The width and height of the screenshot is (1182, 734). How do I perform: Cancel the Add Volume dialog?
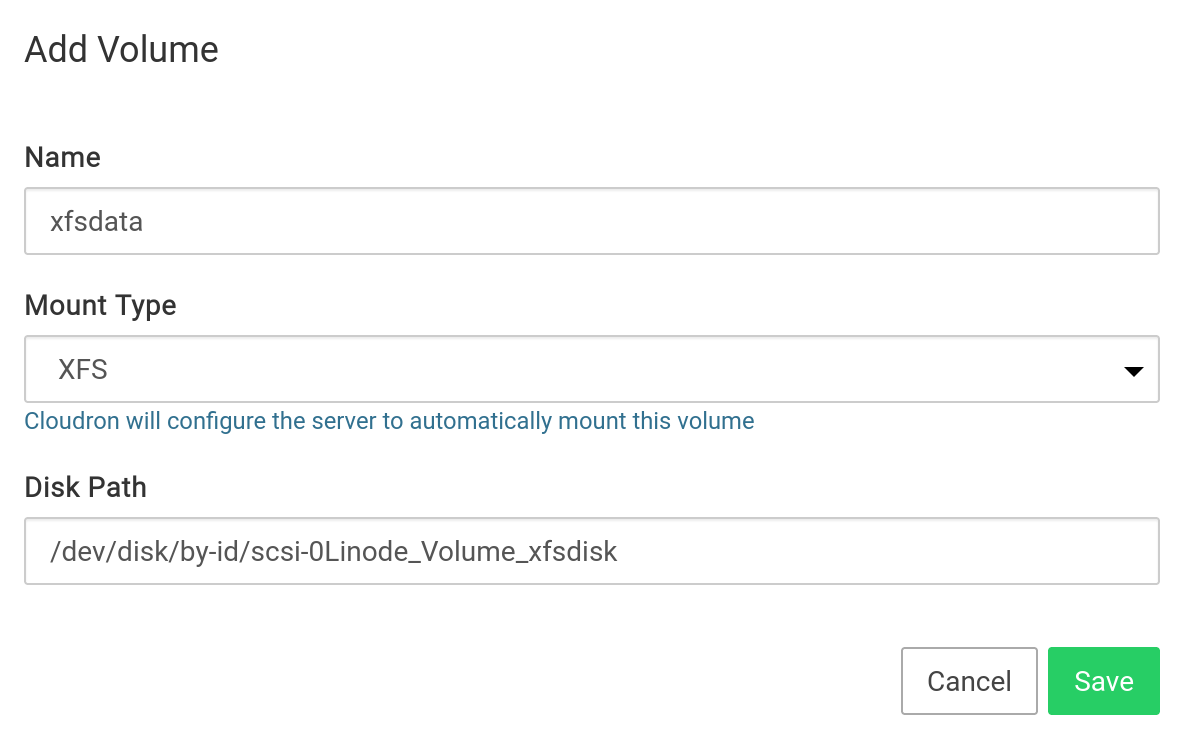(x=968, y=681)
